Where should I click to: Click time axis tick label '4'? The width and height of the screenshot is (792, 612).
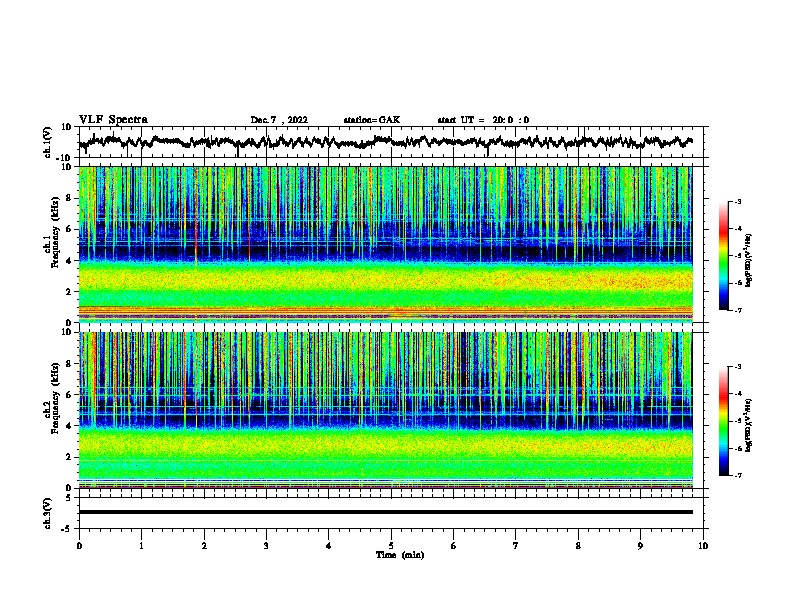coord(329,546)
